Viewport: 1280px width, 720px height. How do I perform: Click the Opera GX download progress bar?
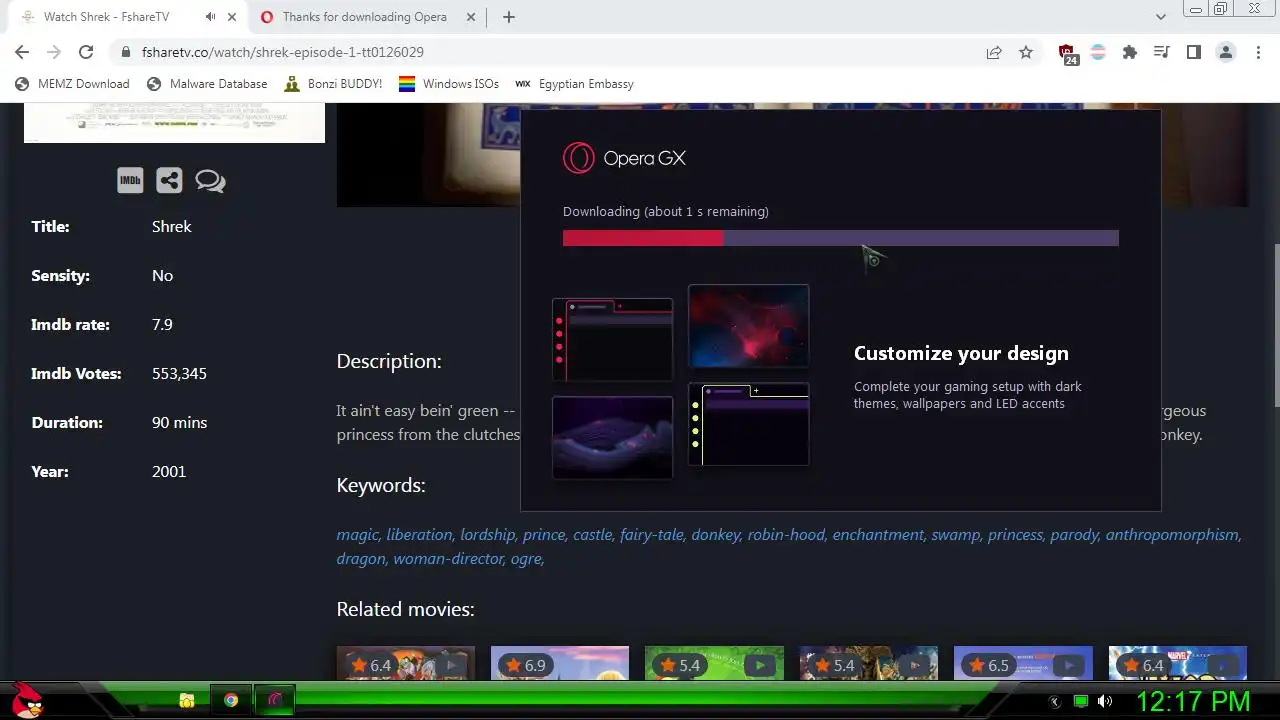click(840, 238)
